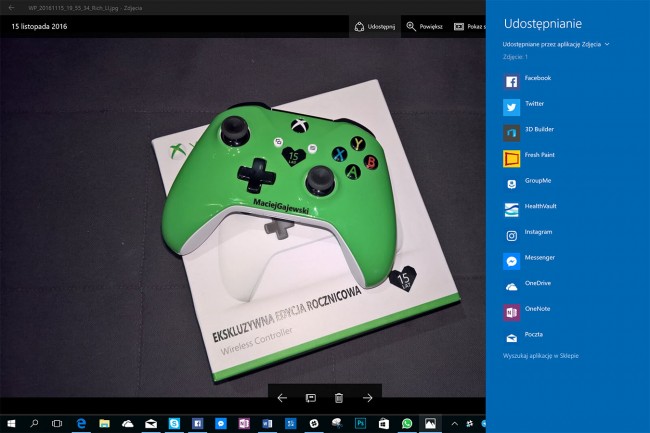650x433 pixels.
Task: Open Task View from the taskbar
Action: tap(57, 423)
